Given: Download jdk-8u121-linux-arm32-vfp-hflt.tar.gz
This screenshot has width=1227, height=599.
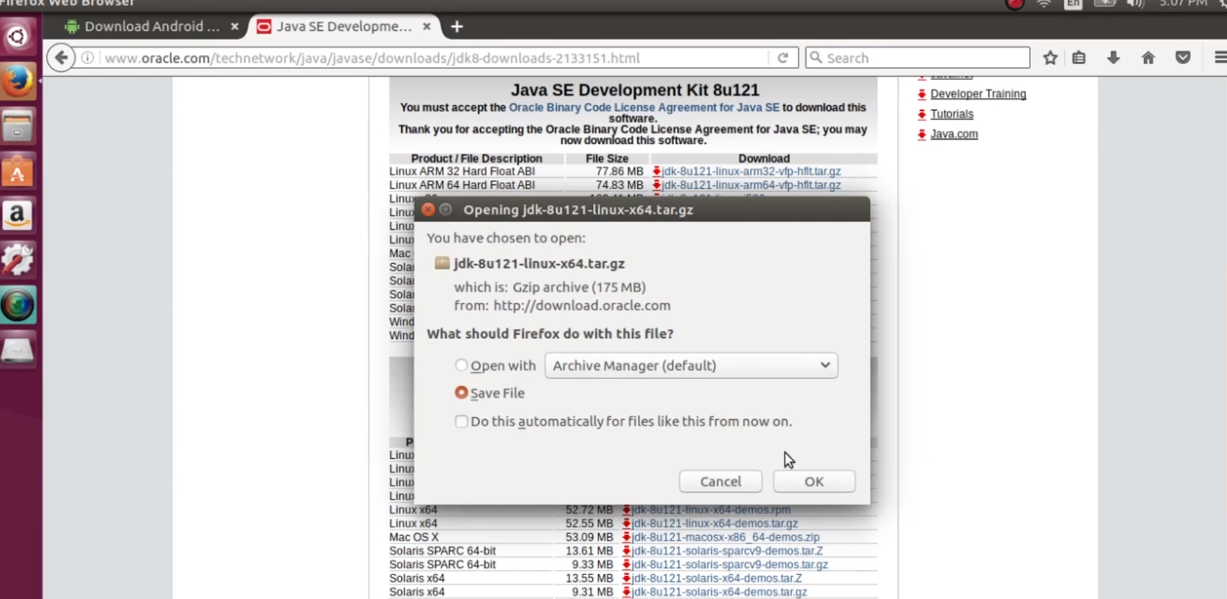Looking at the screenshot, I should click(x=751, y=172).
